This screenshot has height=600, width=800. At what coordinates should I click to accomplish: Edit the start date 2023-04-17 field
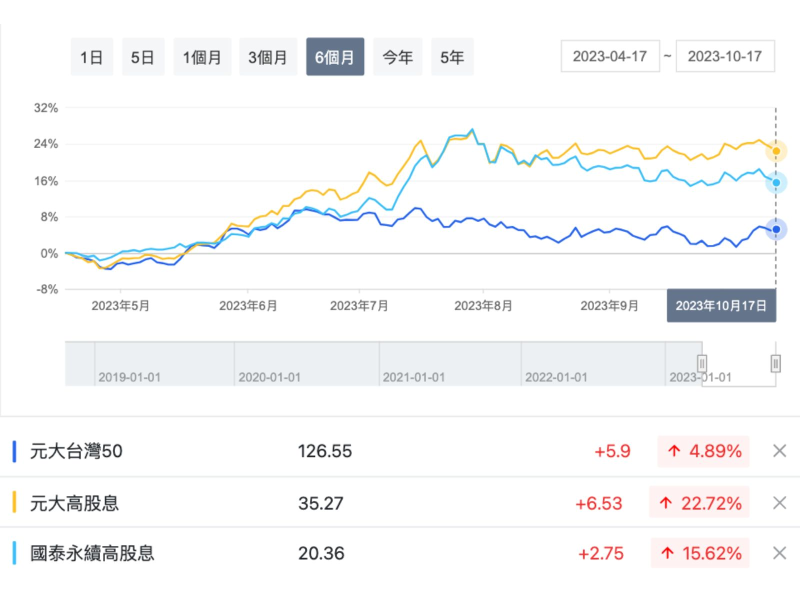click(x=609, y=57)
